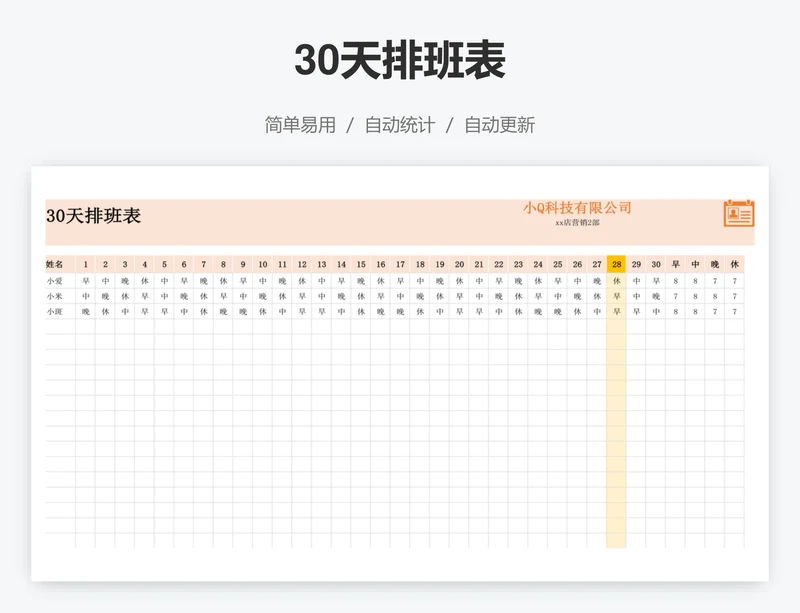Select the day '14' column header
The height and width of the screenshot is (613, 800).
click(341, 264)
